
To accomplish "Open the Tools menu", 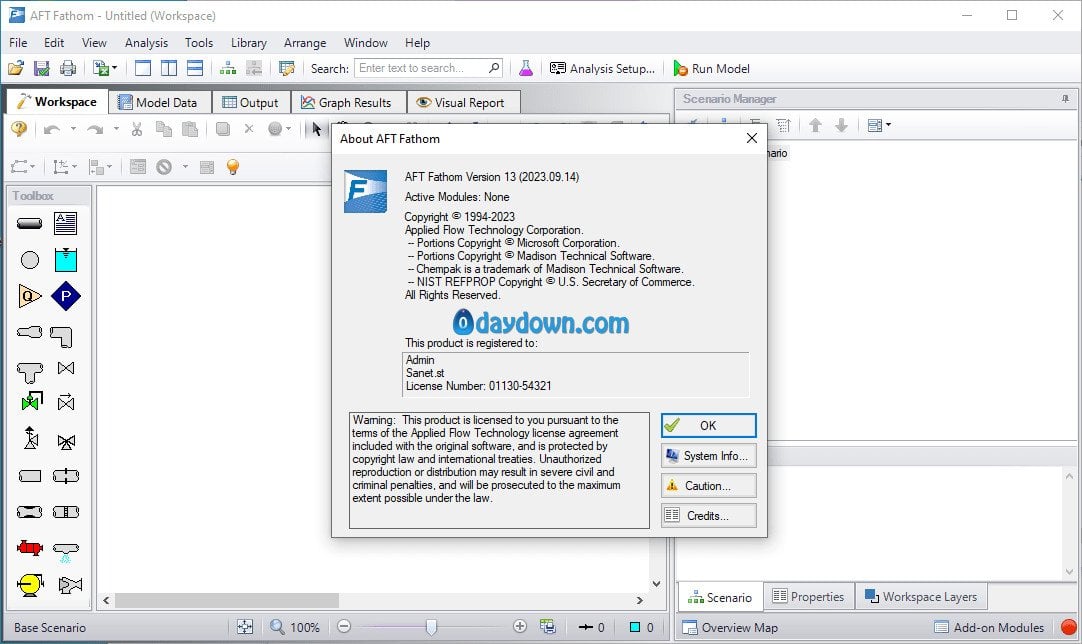I will click(199, 43).
